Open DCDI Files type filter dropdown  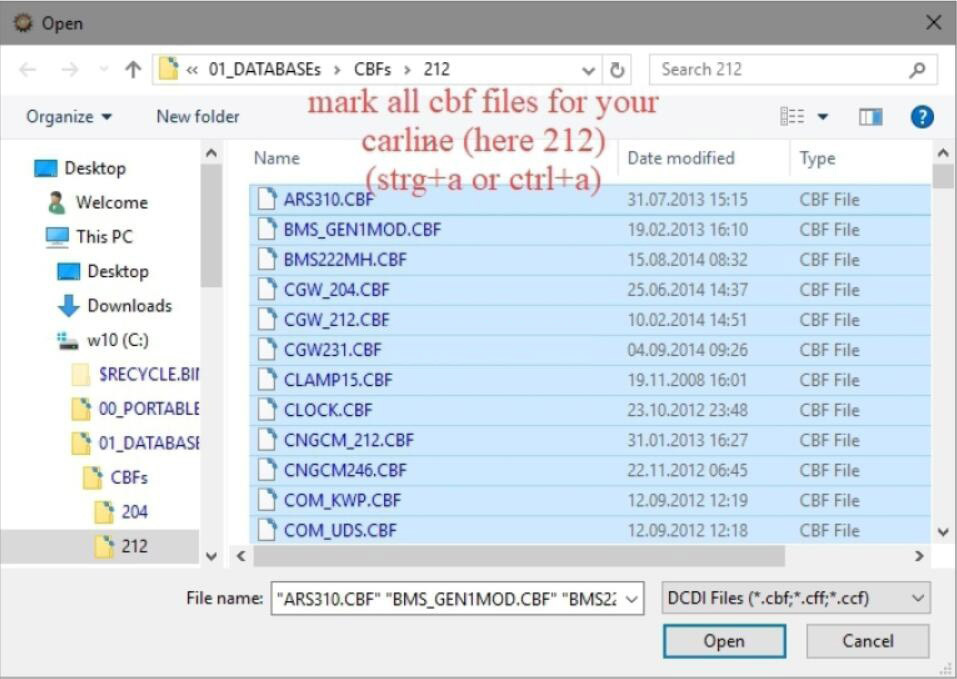point(796,598)
